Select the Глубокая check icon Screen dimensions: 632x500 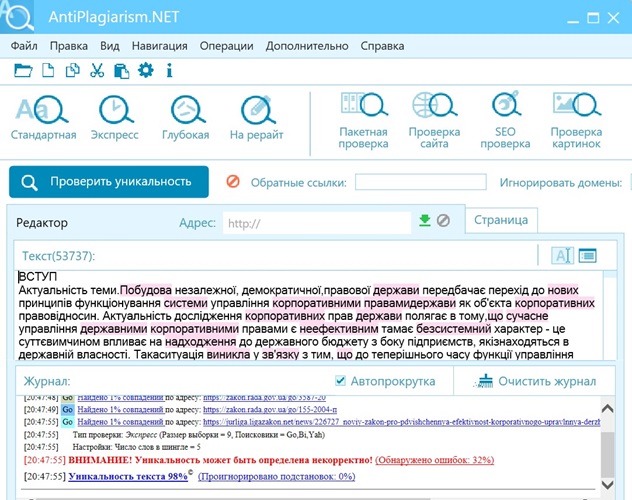185,118
